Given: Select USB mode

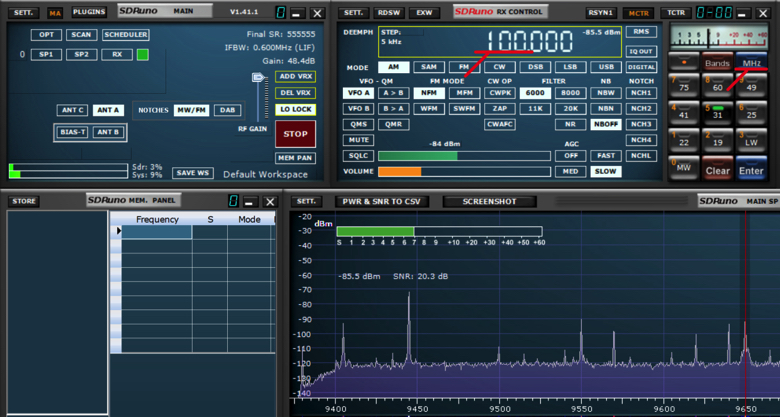Looking at the screenshot, I should [x=605, y=67].
